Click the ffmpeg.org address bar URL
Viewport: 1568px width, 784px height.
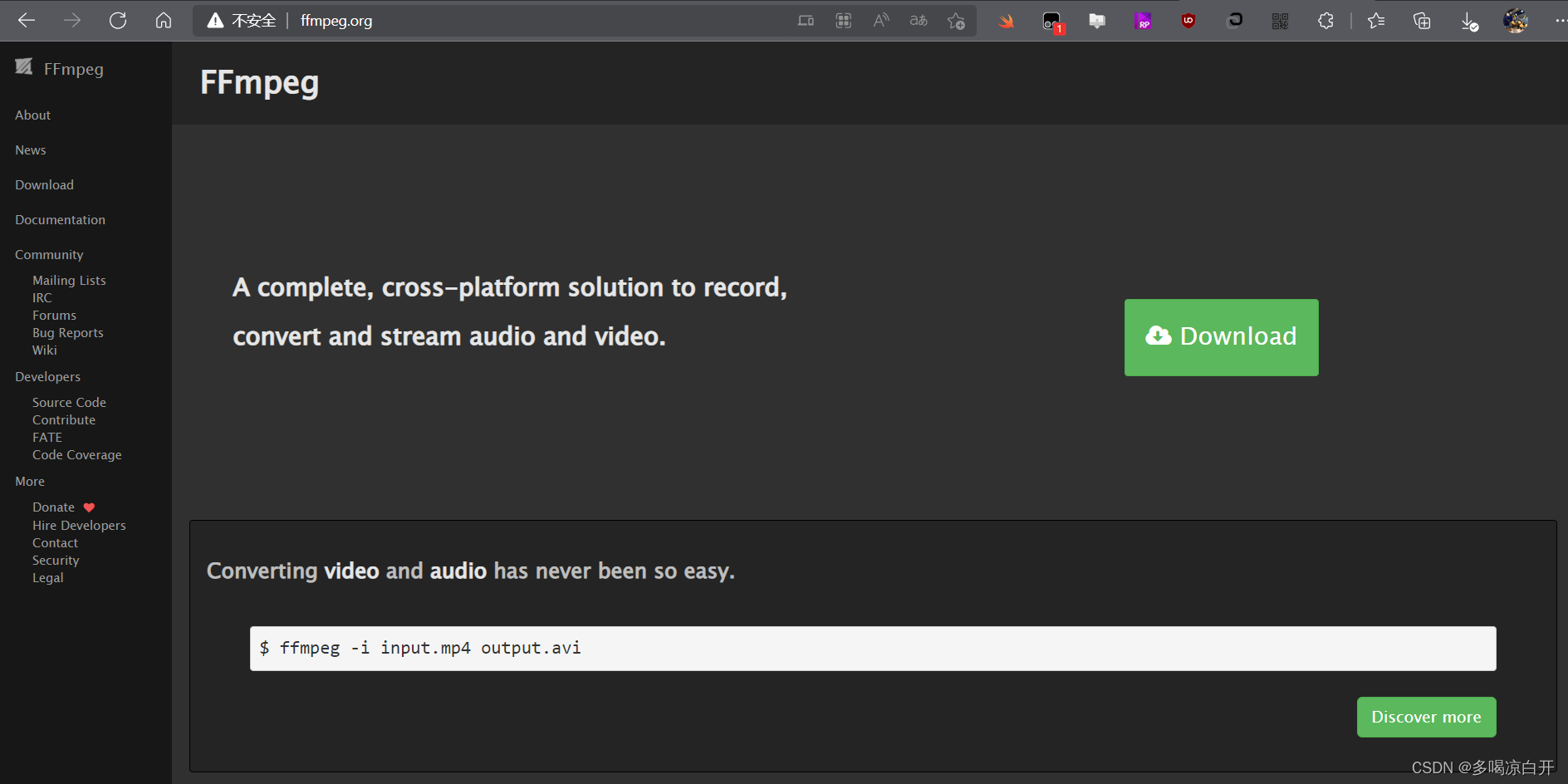tap(336, 21)
